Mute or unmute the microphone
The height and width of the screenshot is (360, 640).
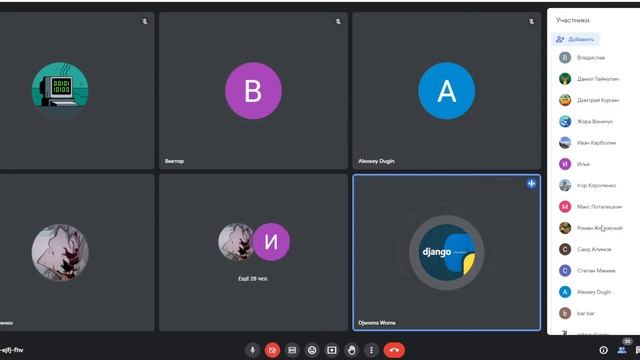click(x=252, y=350)
